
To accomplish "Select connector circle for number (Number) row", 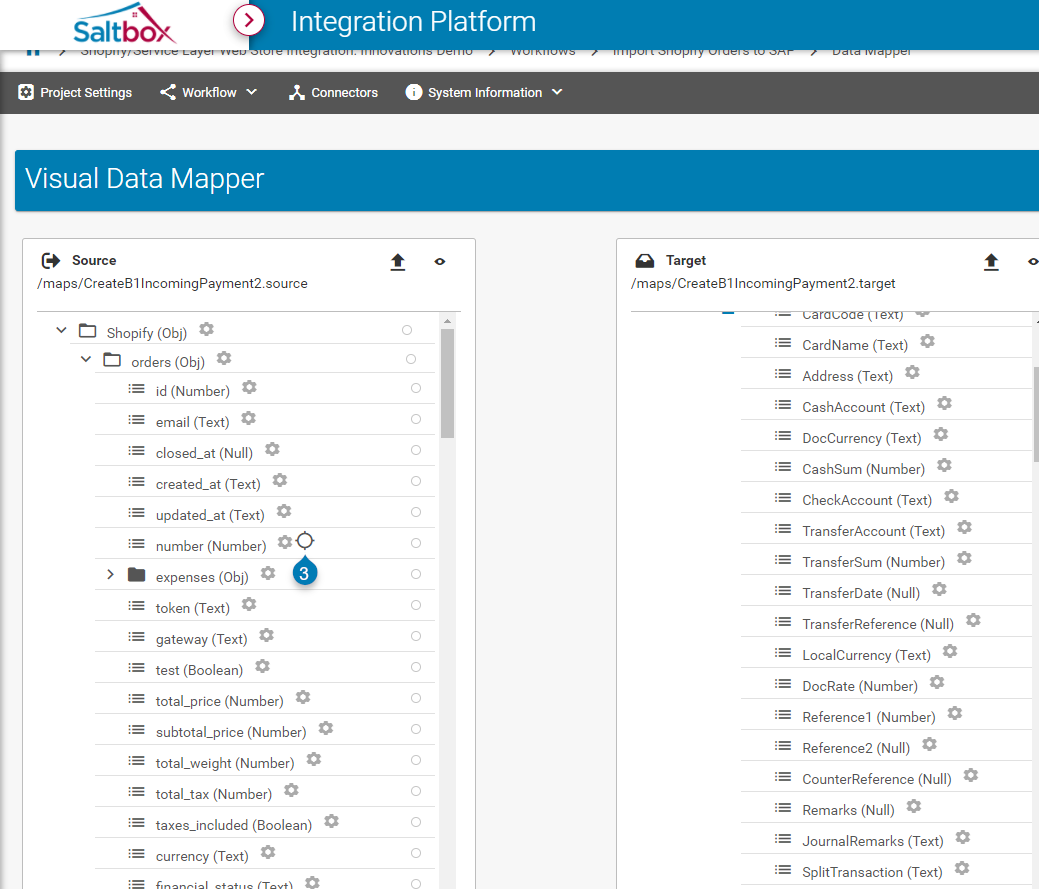I will pos(416,543).
